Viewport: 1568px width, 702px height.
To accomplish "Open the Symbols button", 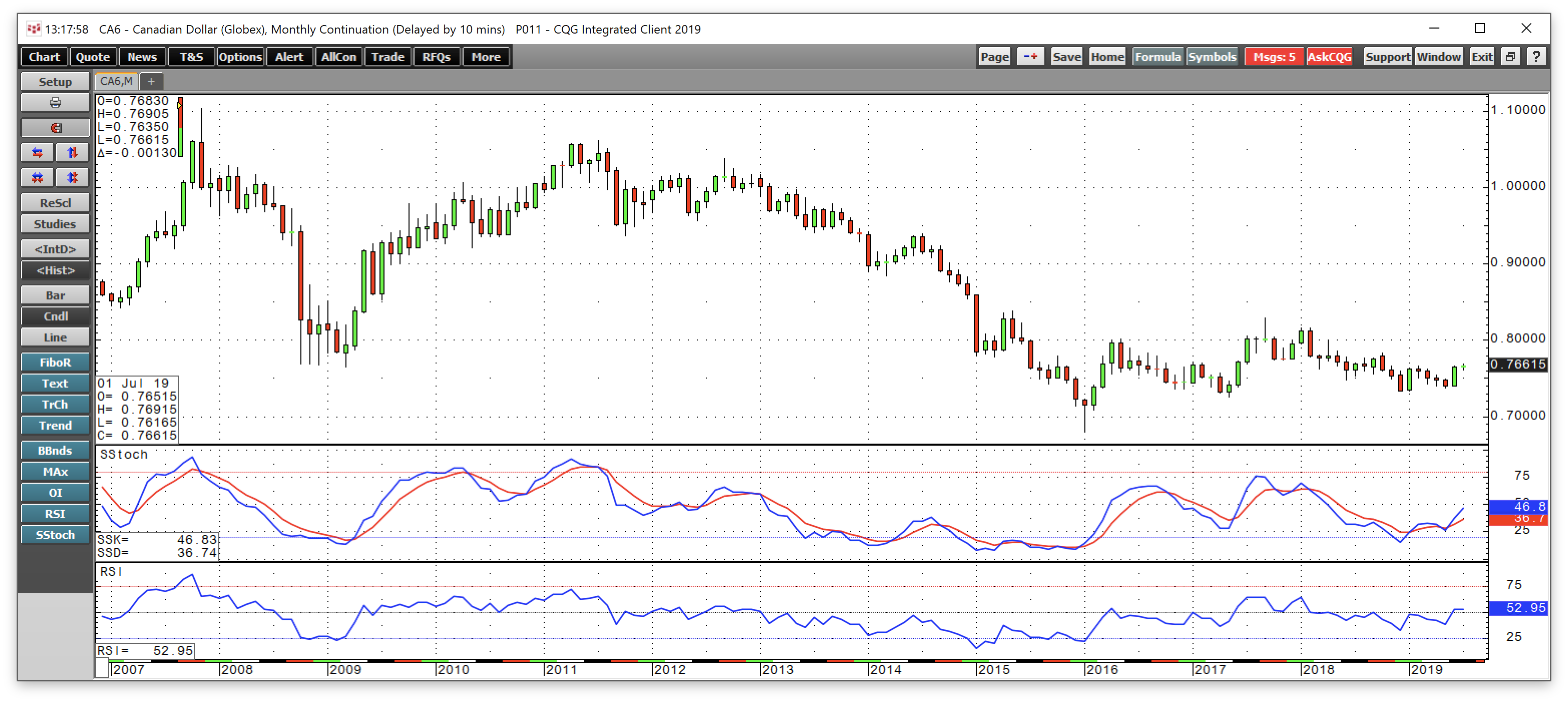I will 1212,57.
